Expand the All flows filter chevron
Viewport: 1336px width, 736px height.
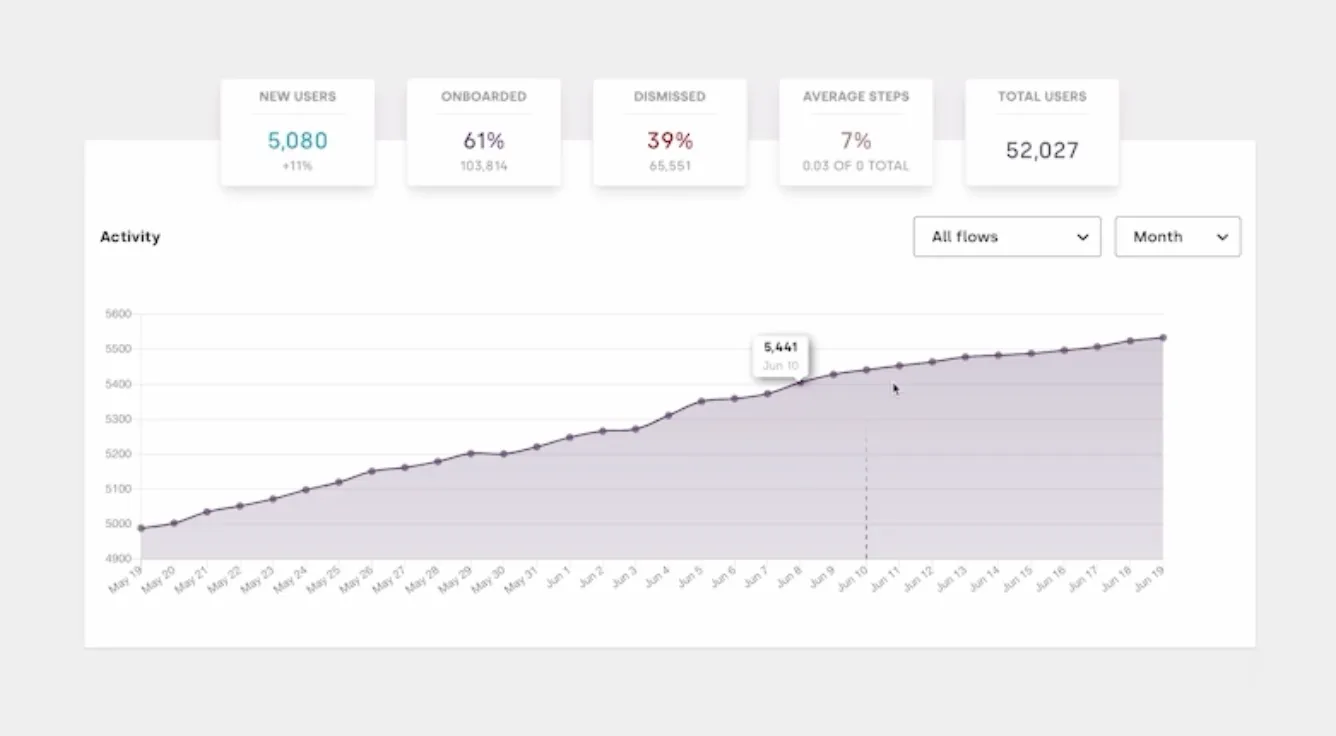pyautogui.click(x=1081, y=237)
